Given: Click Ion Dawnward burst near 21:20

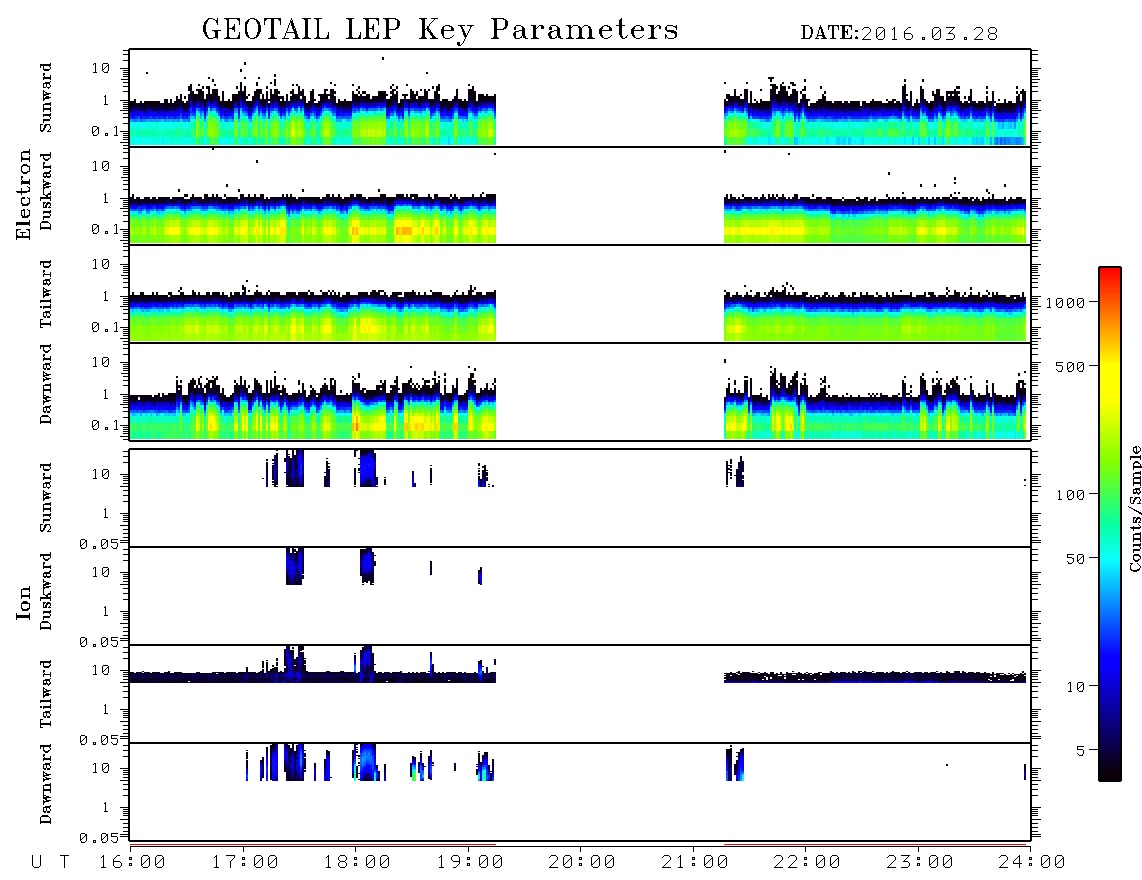Looking at the screenshot, I should tap(735, 764).
